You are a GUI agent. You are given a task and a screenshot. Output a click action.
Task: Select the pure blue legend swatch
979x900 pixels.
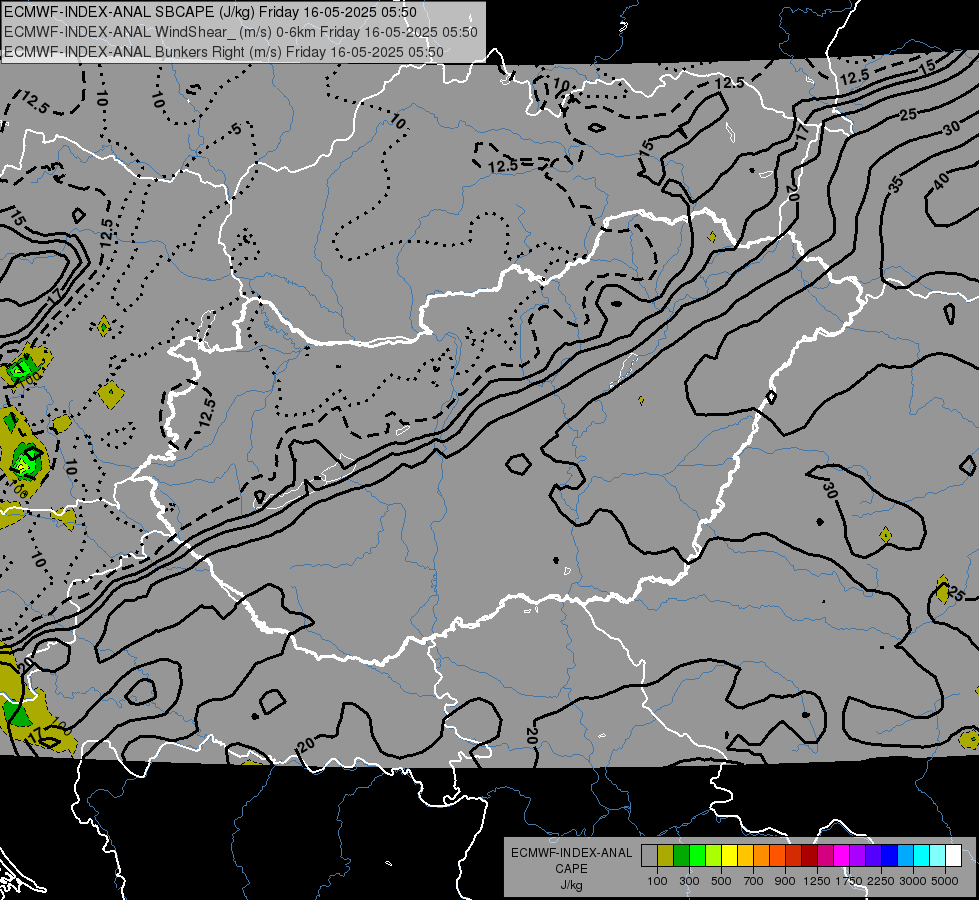tap(889, 856)
